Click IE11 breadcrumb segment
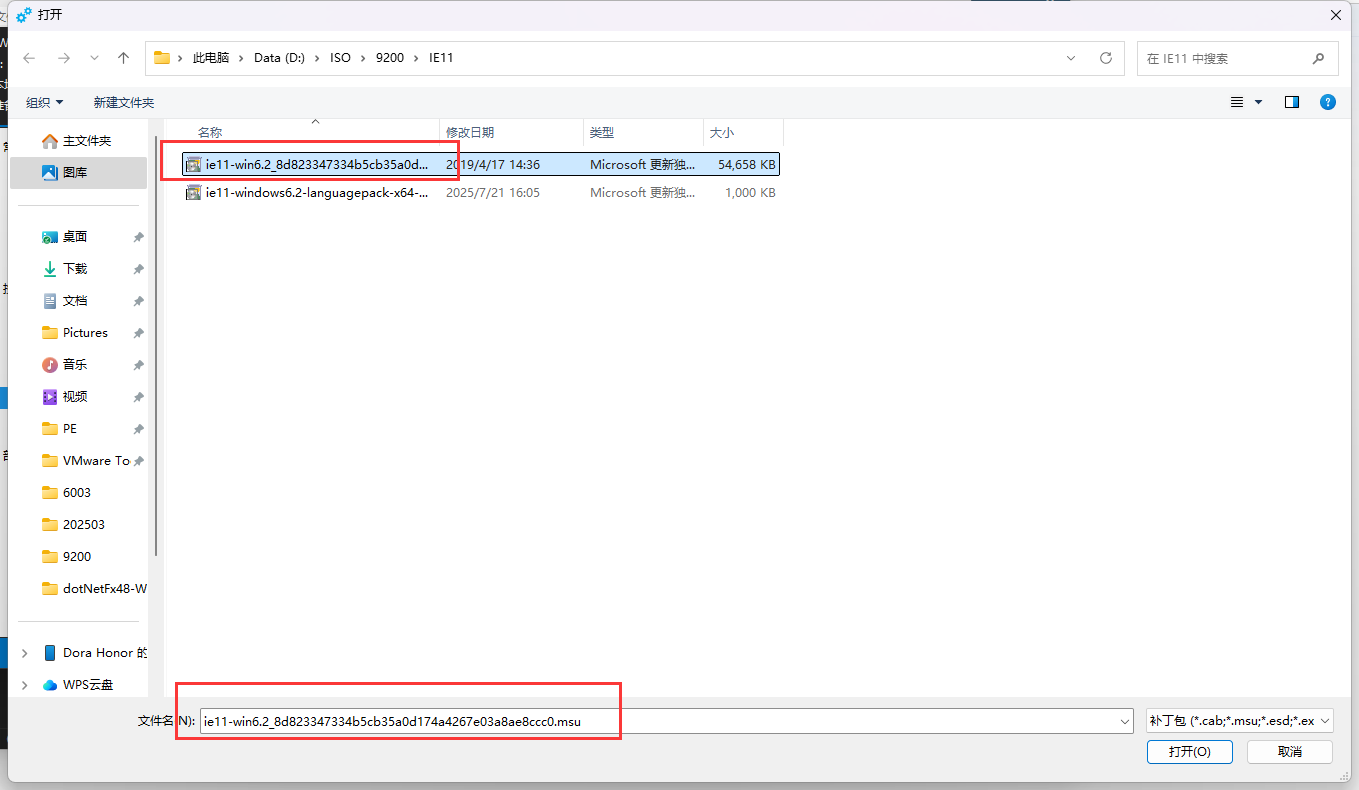The image size is (1359, 790). [x=441, y=58]
